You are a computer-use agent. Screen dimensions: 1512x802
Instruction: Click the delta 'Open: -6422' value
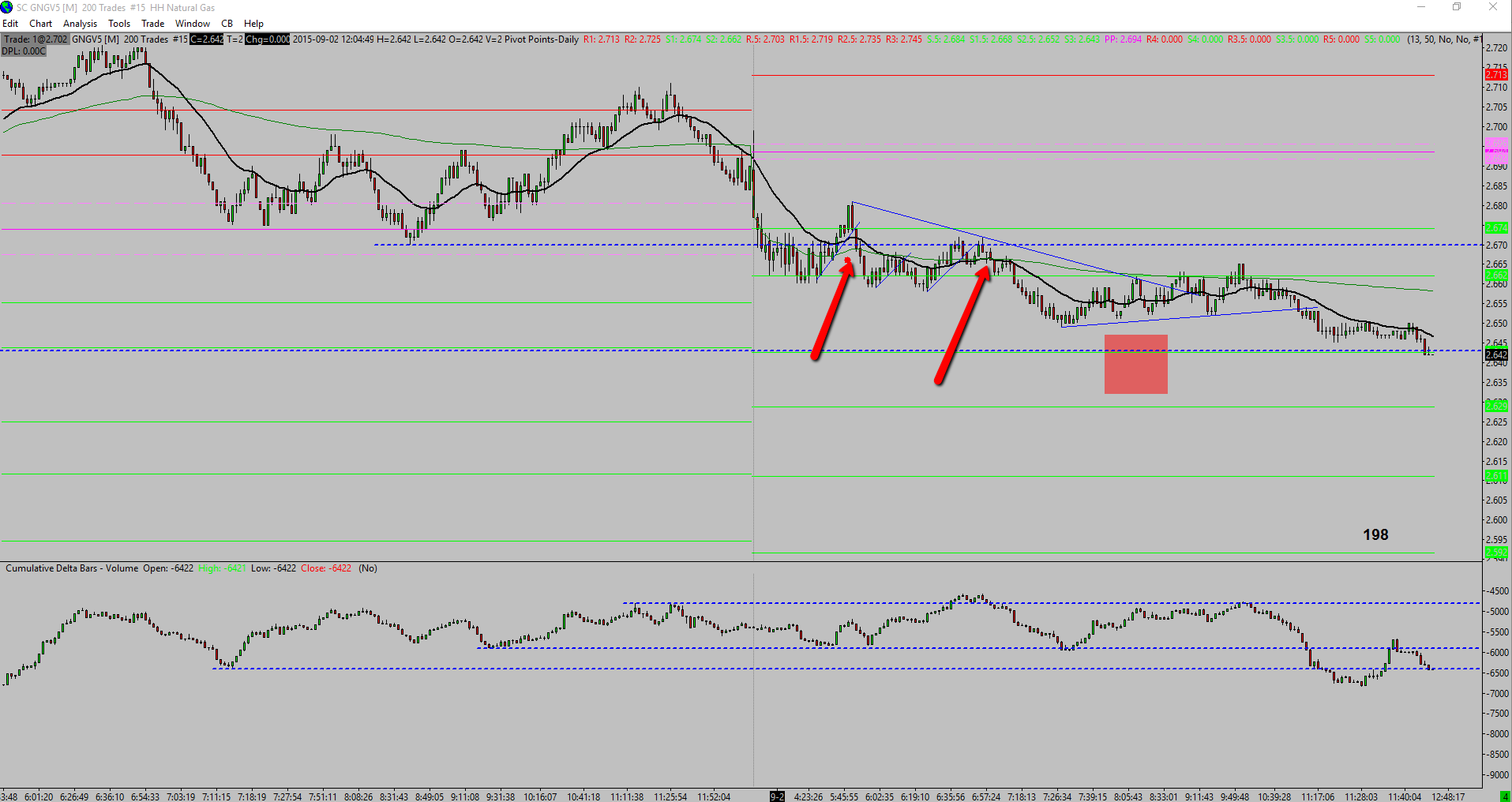click(168, 568)
